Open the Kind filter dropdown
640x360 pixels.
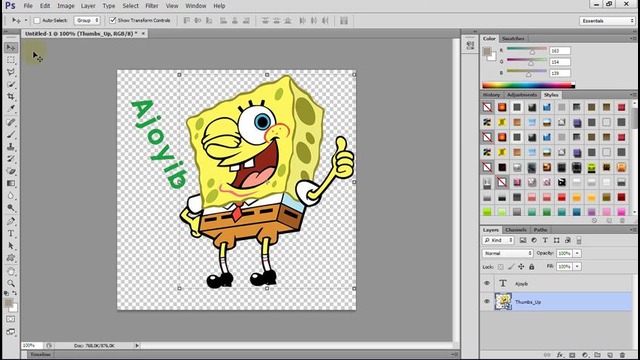498,240
